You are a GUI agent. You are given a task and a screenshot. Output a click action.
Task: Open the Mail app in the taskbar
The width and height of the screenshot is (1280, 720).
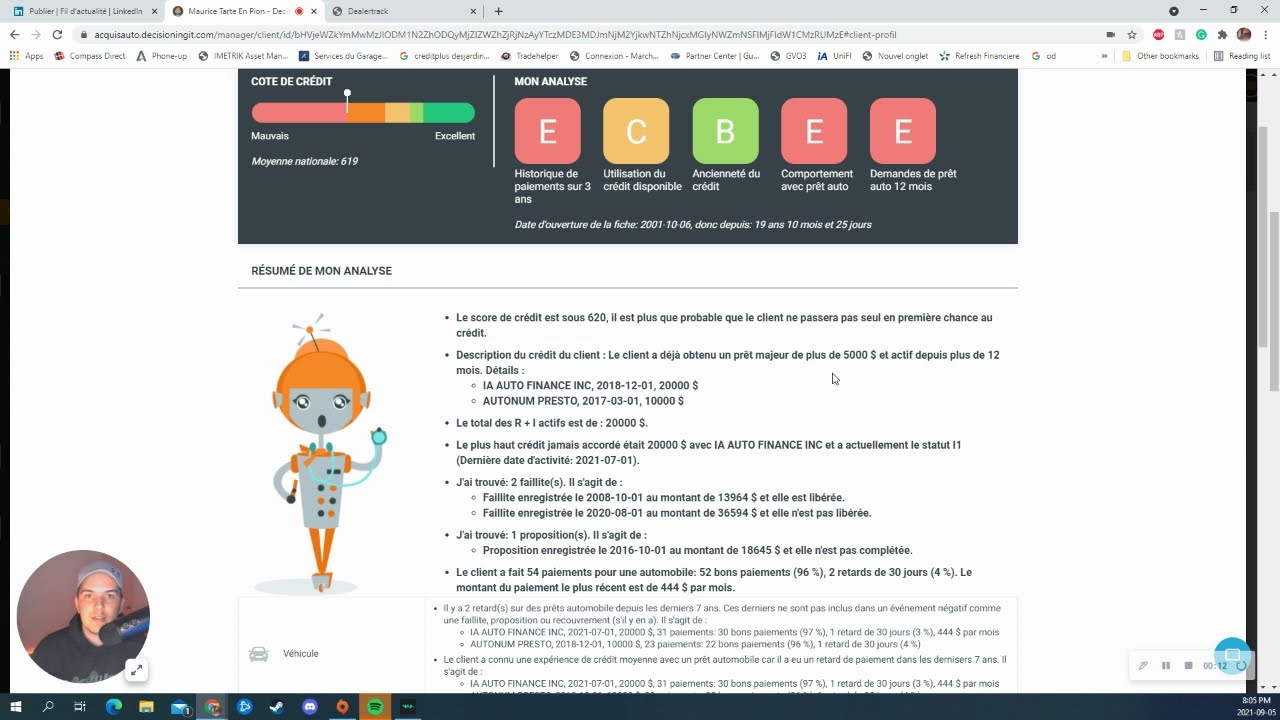click(x=179, y=707)
